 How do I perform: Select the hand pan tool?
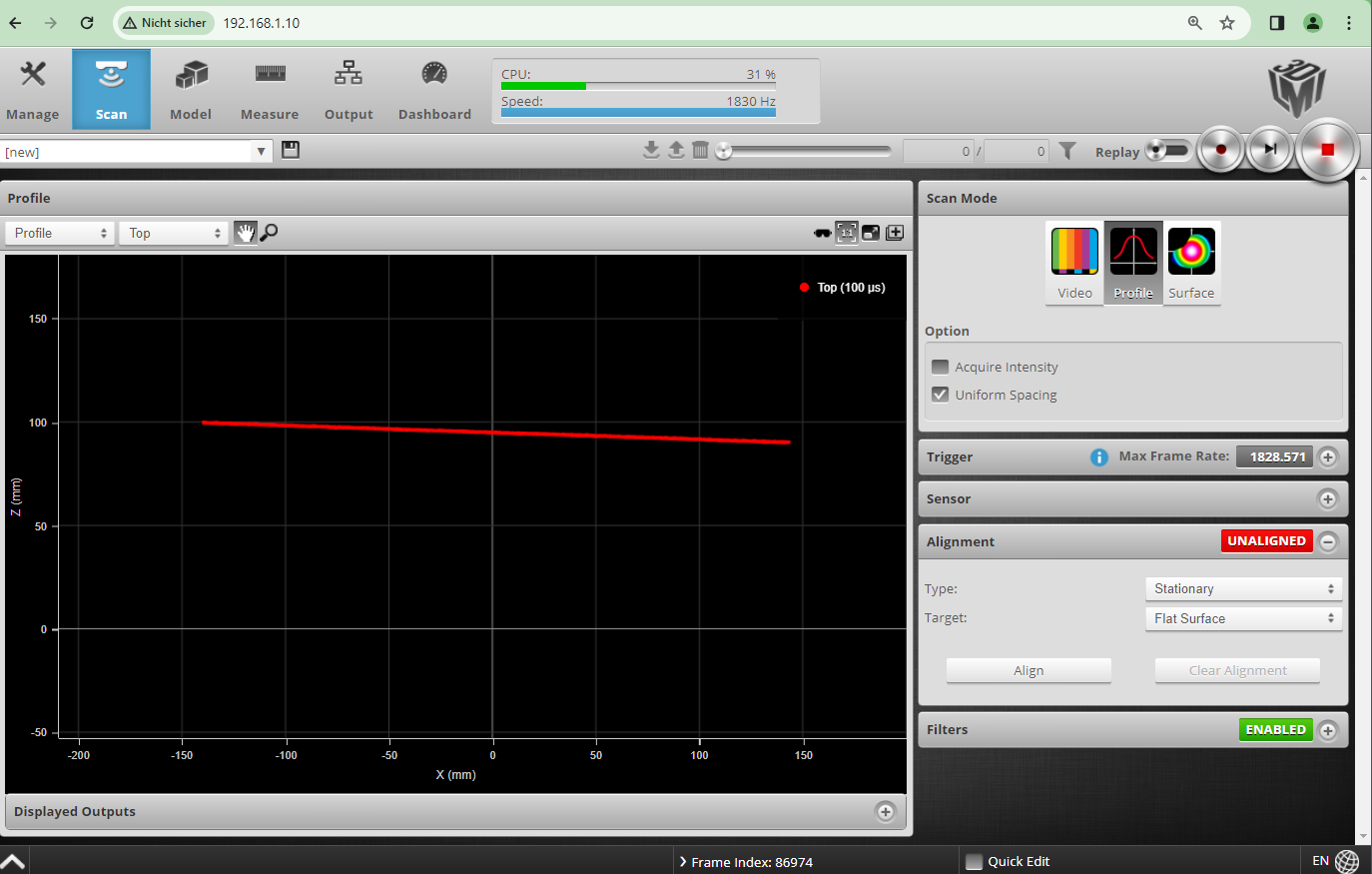point(245,233)
